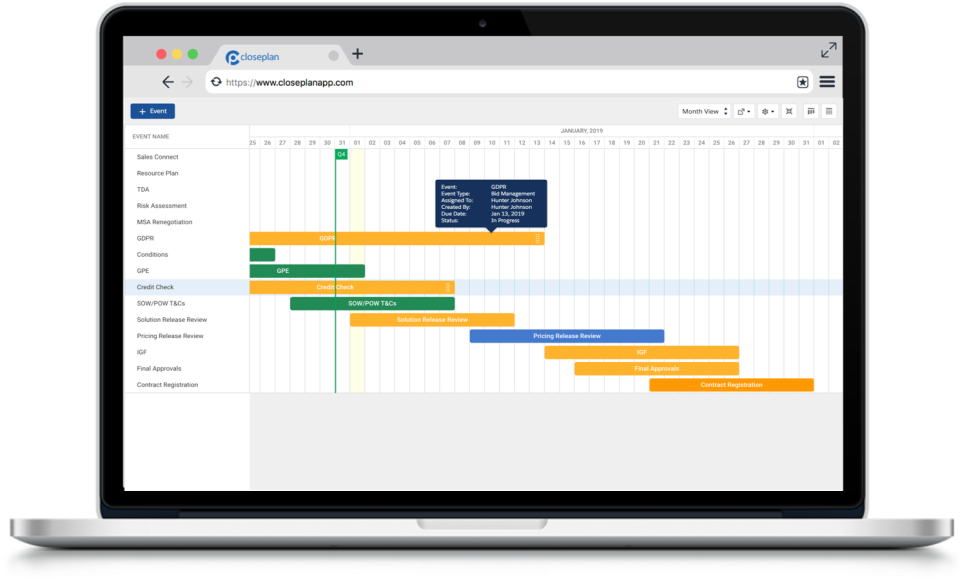Open a new browser tab
Screen dimensions: 960x580
(x=357, y=54)
